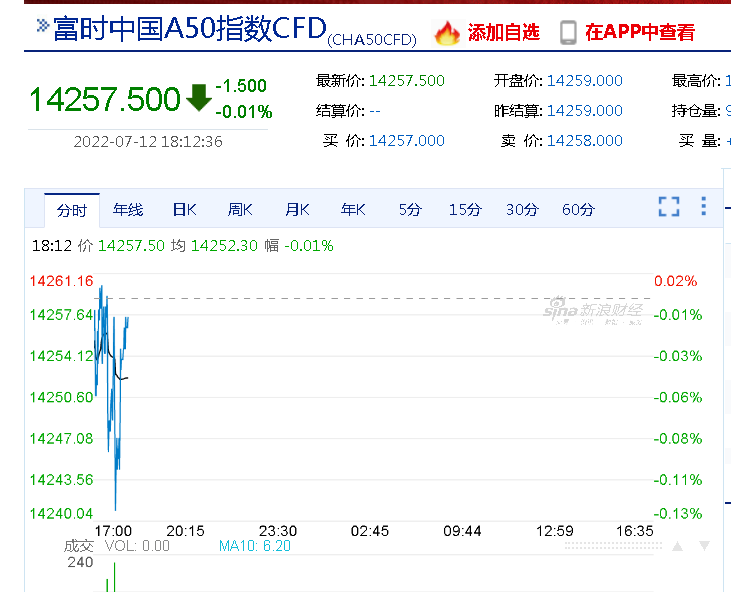
Task: Click the -0.01% change beside the price
Action: [244, 112]
